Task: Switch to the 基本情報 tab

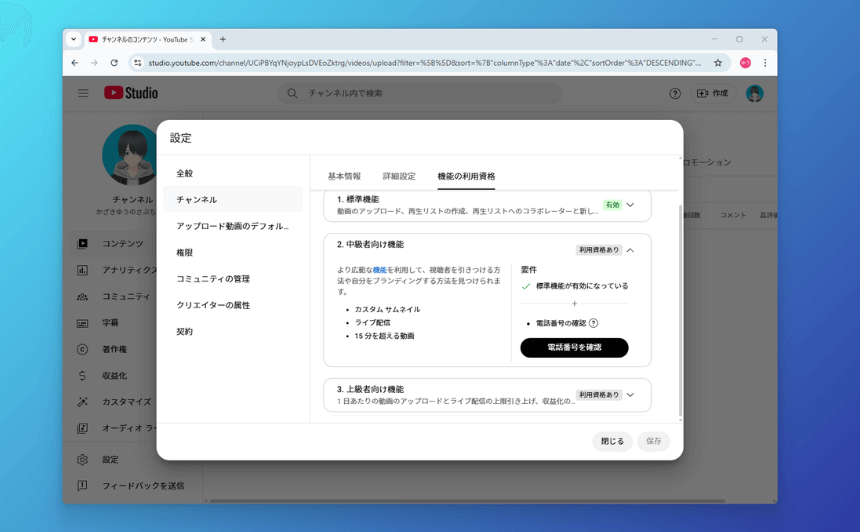Action: pos(344,176)
